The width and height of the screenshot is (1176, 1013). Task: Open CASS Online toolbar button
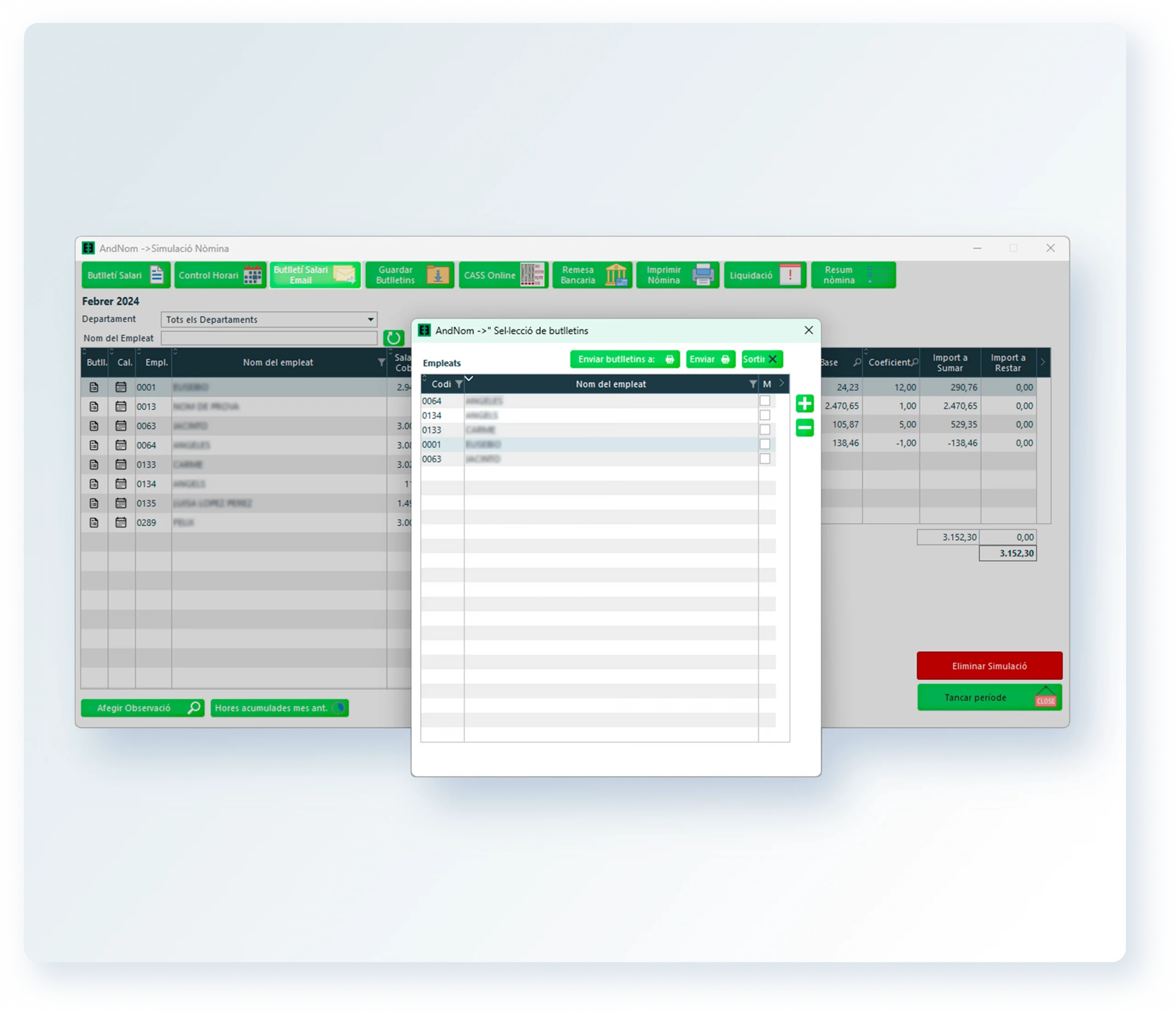(x=503, y=275)
